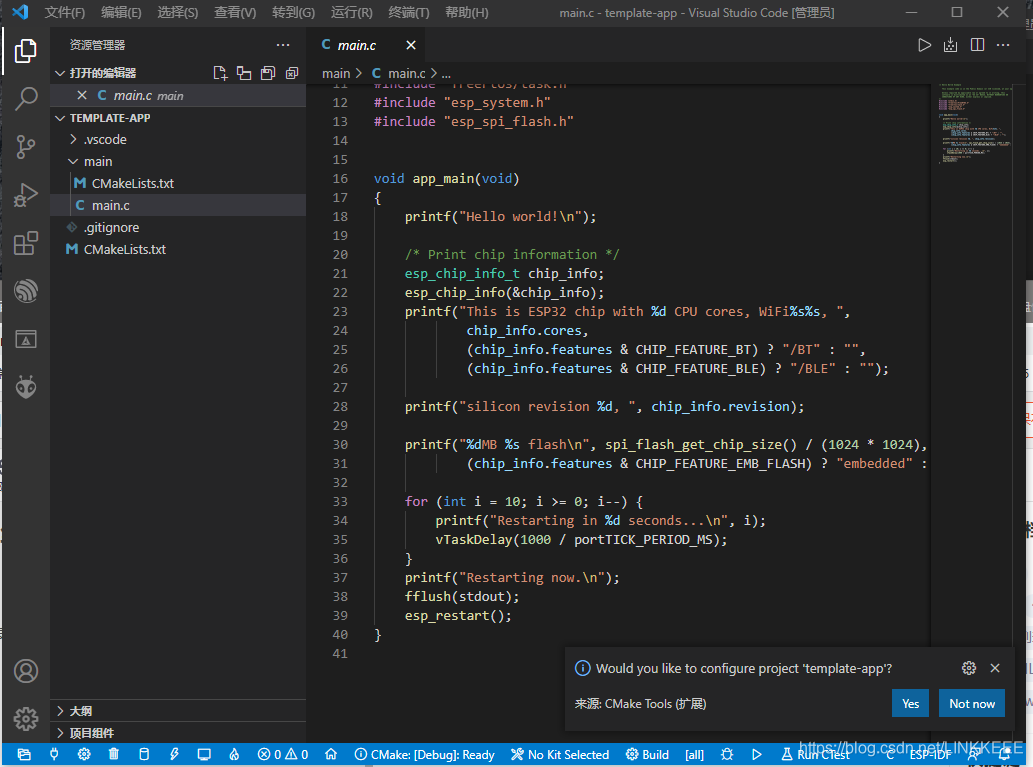Open the monitor icon in the status bar

(x=204, y=754)
